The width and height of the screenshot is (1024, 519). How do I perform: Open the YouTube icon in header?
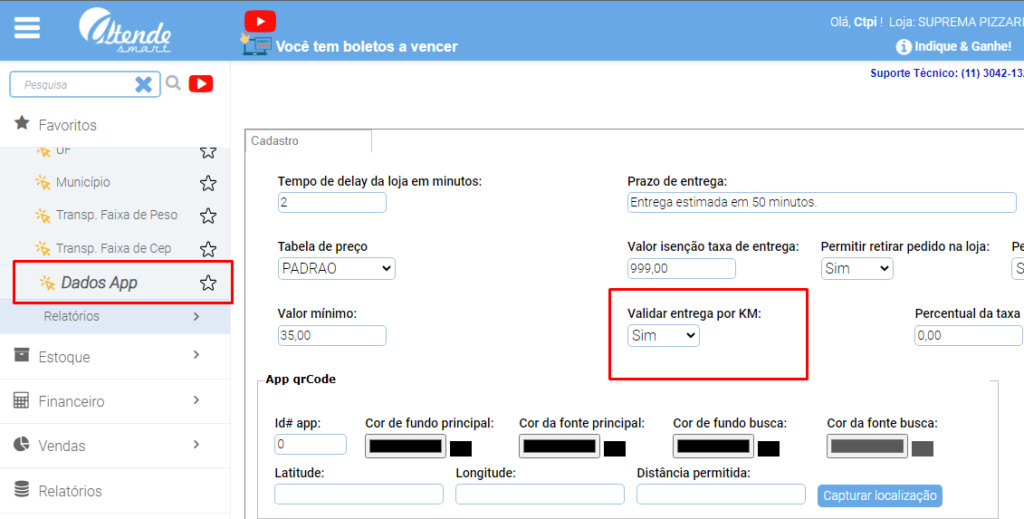pyautogui.click(x=260, y=22)
